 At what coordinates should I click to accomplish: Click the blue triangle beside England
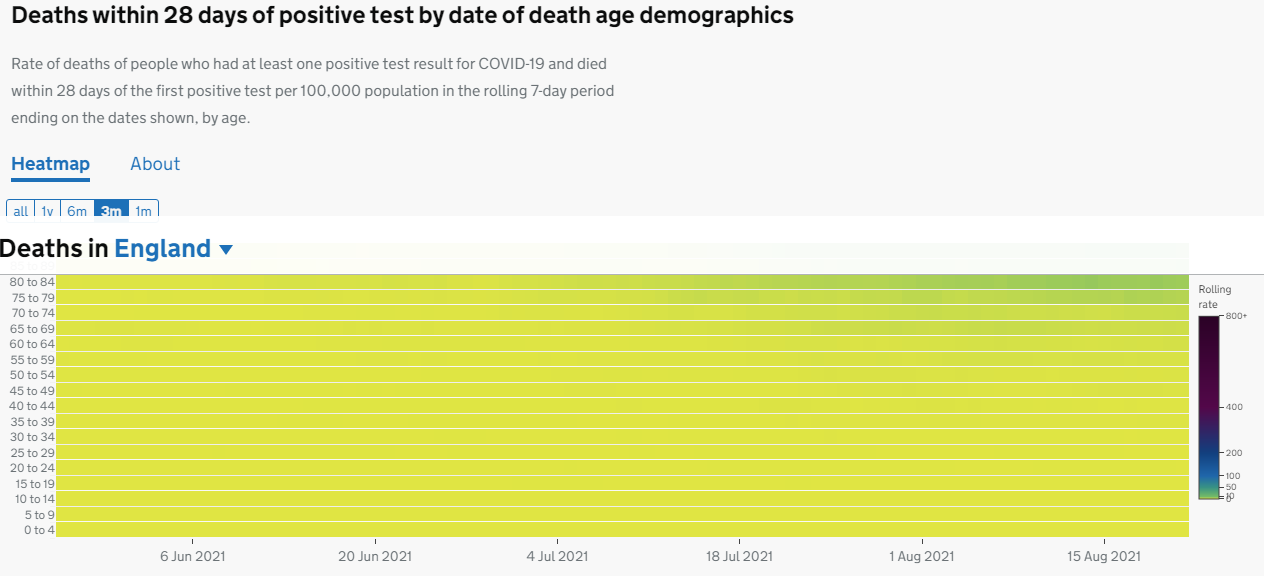tap(226, 249)
